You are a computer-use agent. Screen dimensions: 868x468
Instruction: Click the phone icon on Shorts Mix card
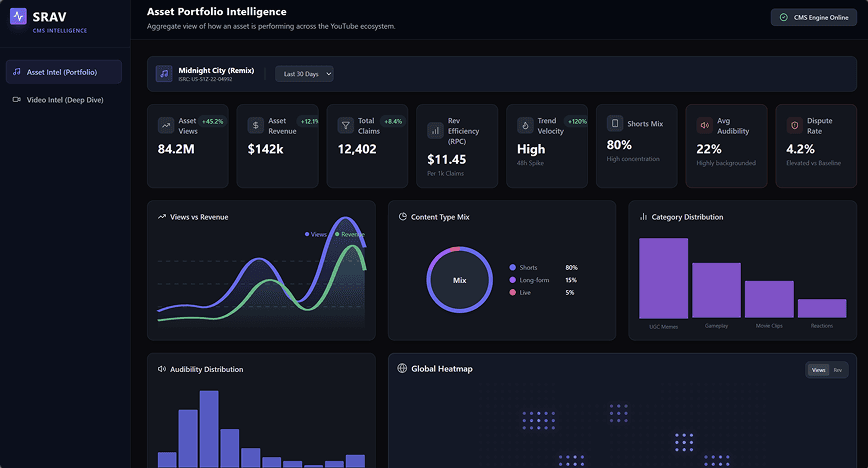[614, 123]
